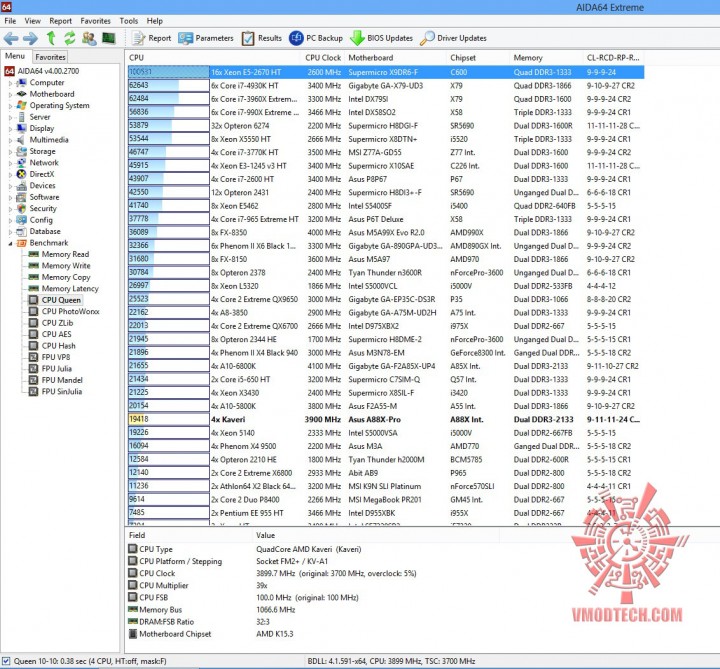Sort by the CPU Clock column header

(x=323, y=58)
